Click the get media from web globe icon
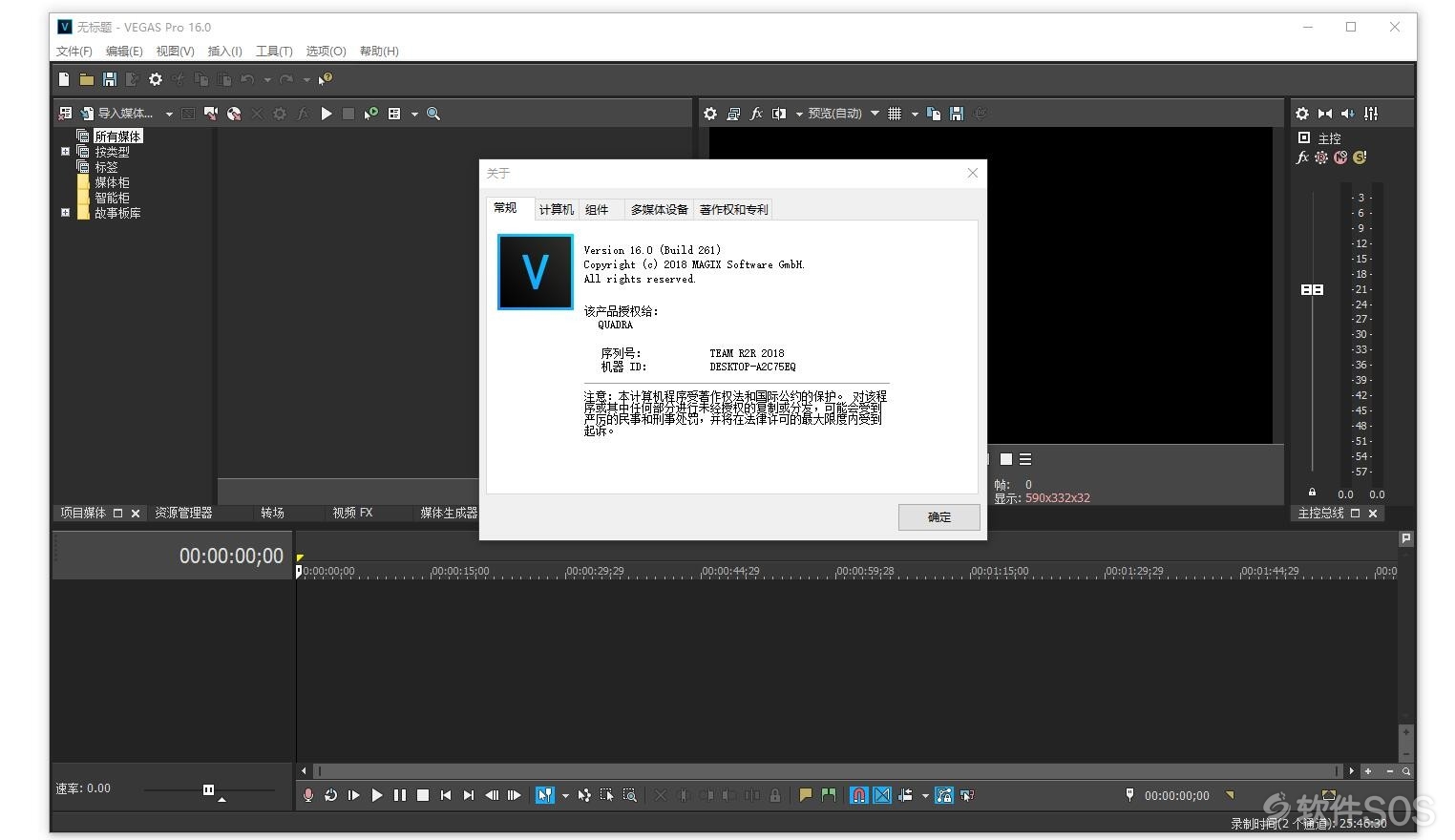Image resolution: width=1455 pixels, height=840 pixels. click(x=234, y=114)
